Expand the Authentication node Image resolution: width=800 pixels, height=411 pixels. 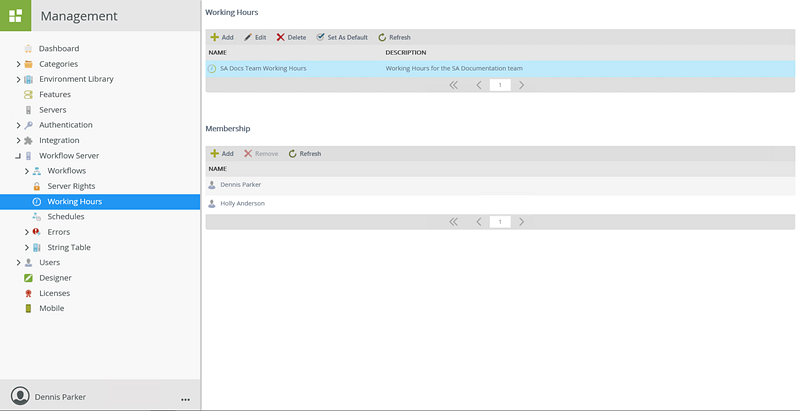pyautogui.click(x=18, y=125)
